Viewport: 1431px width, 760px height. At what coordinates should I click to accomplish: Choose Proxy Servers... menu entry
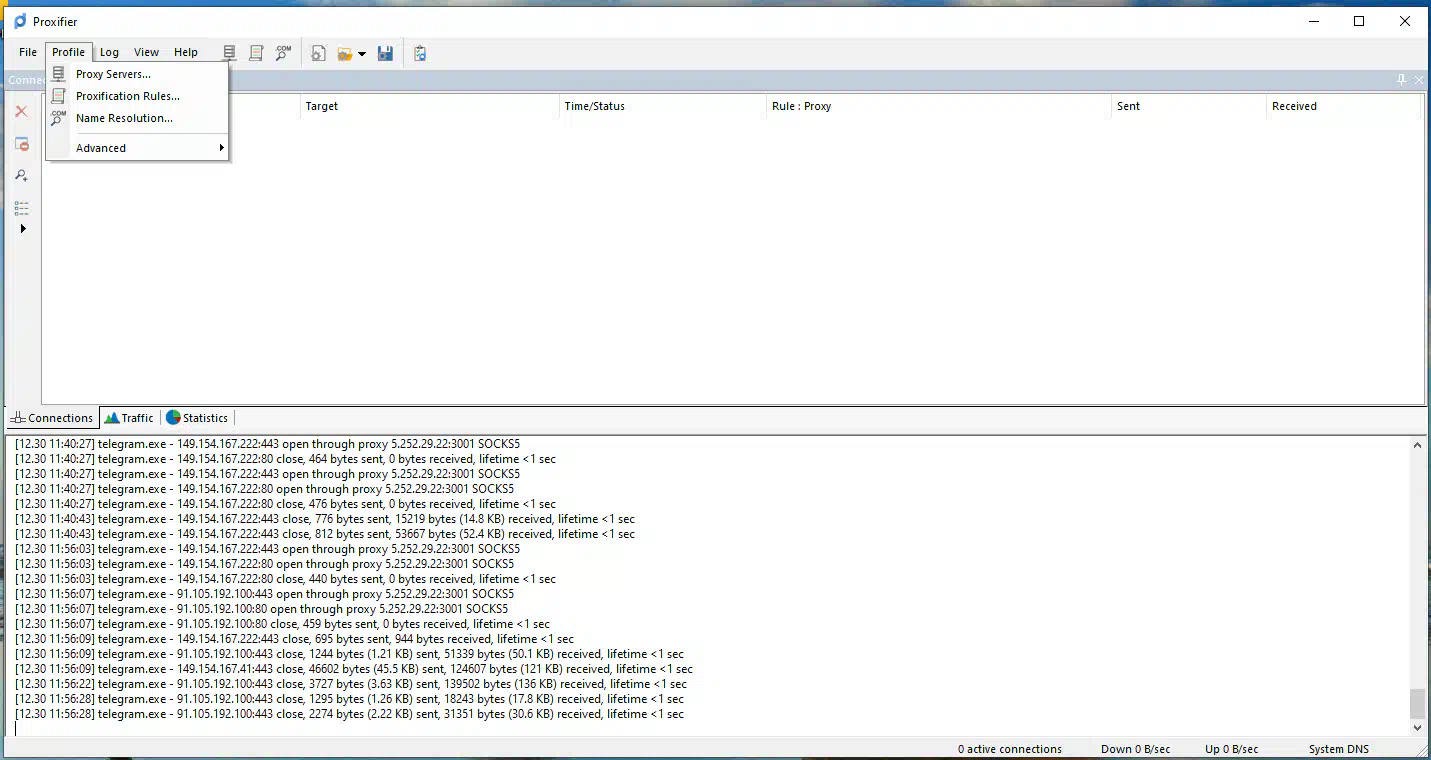click(x=138, y=74)
